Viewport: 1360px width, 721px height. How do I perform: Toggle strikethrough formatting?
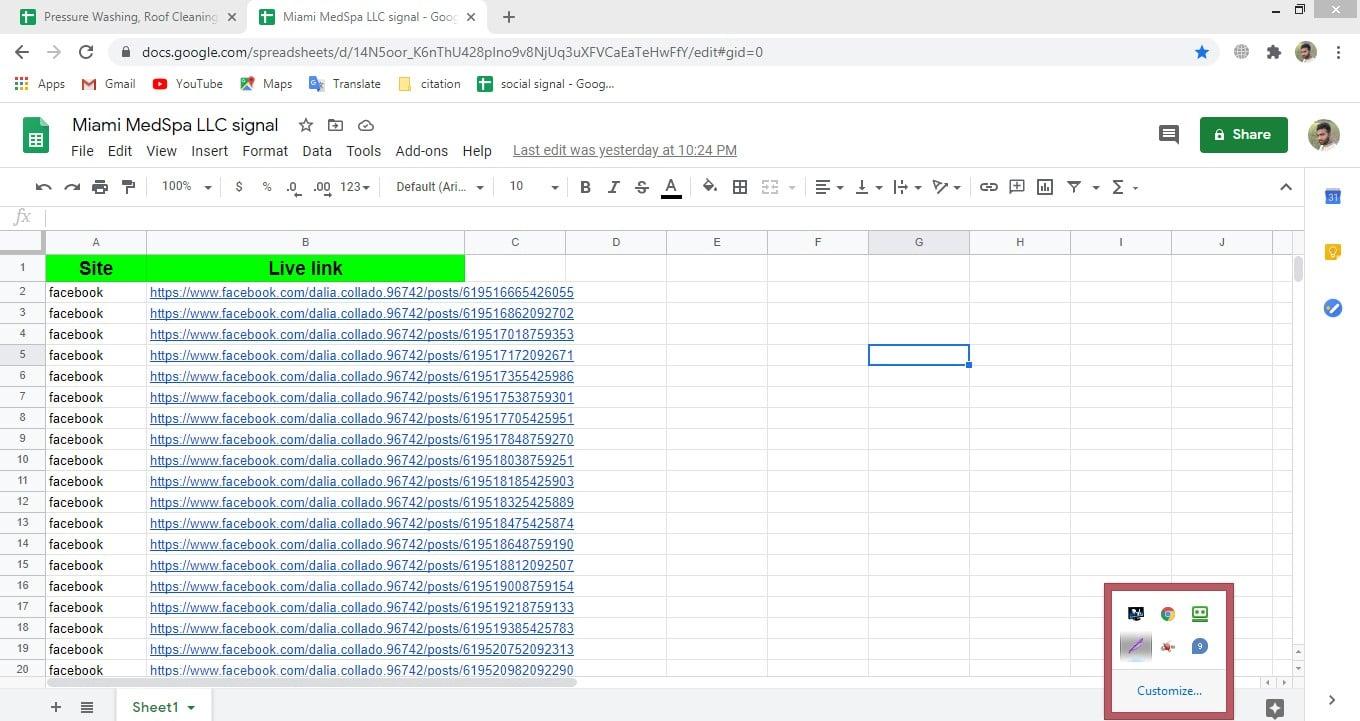(x=642, y=187)
